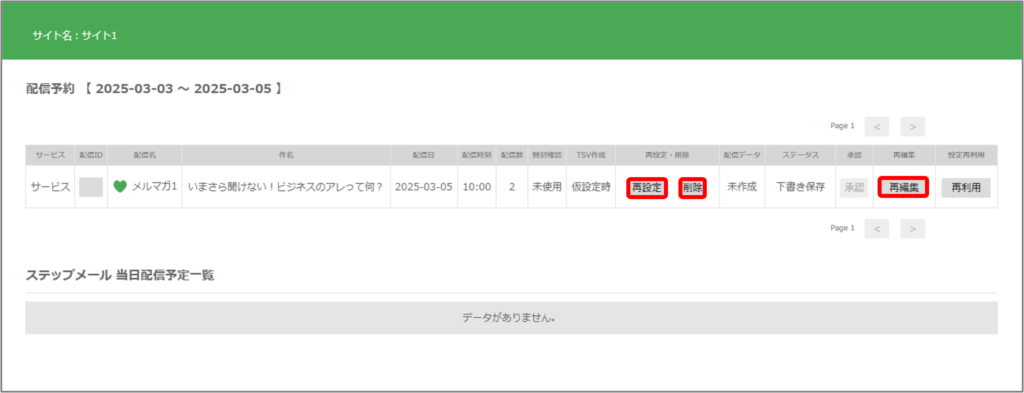The width and height of the screenshot is (1024, 393).
Task: Click the データがありません message bar
Action: tap(511, 318)
